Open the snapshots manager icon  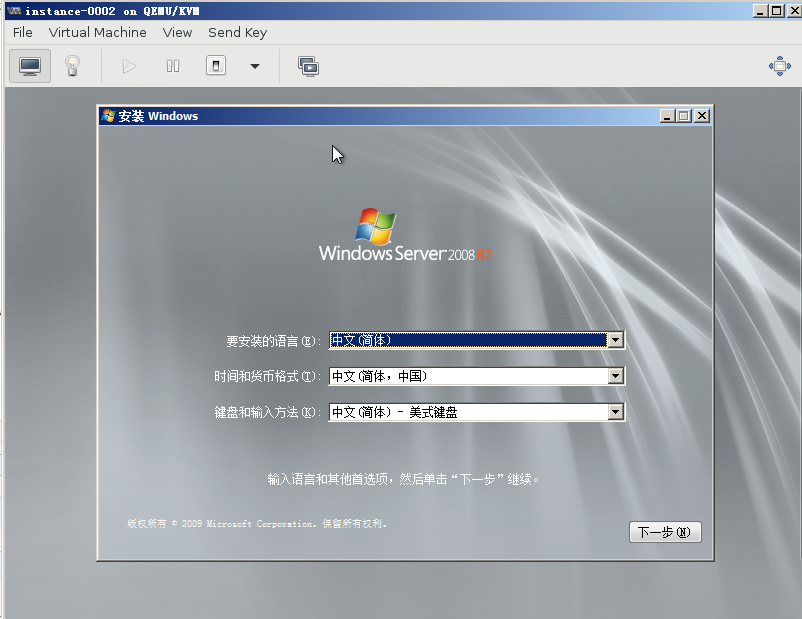(x=308, y=67)
